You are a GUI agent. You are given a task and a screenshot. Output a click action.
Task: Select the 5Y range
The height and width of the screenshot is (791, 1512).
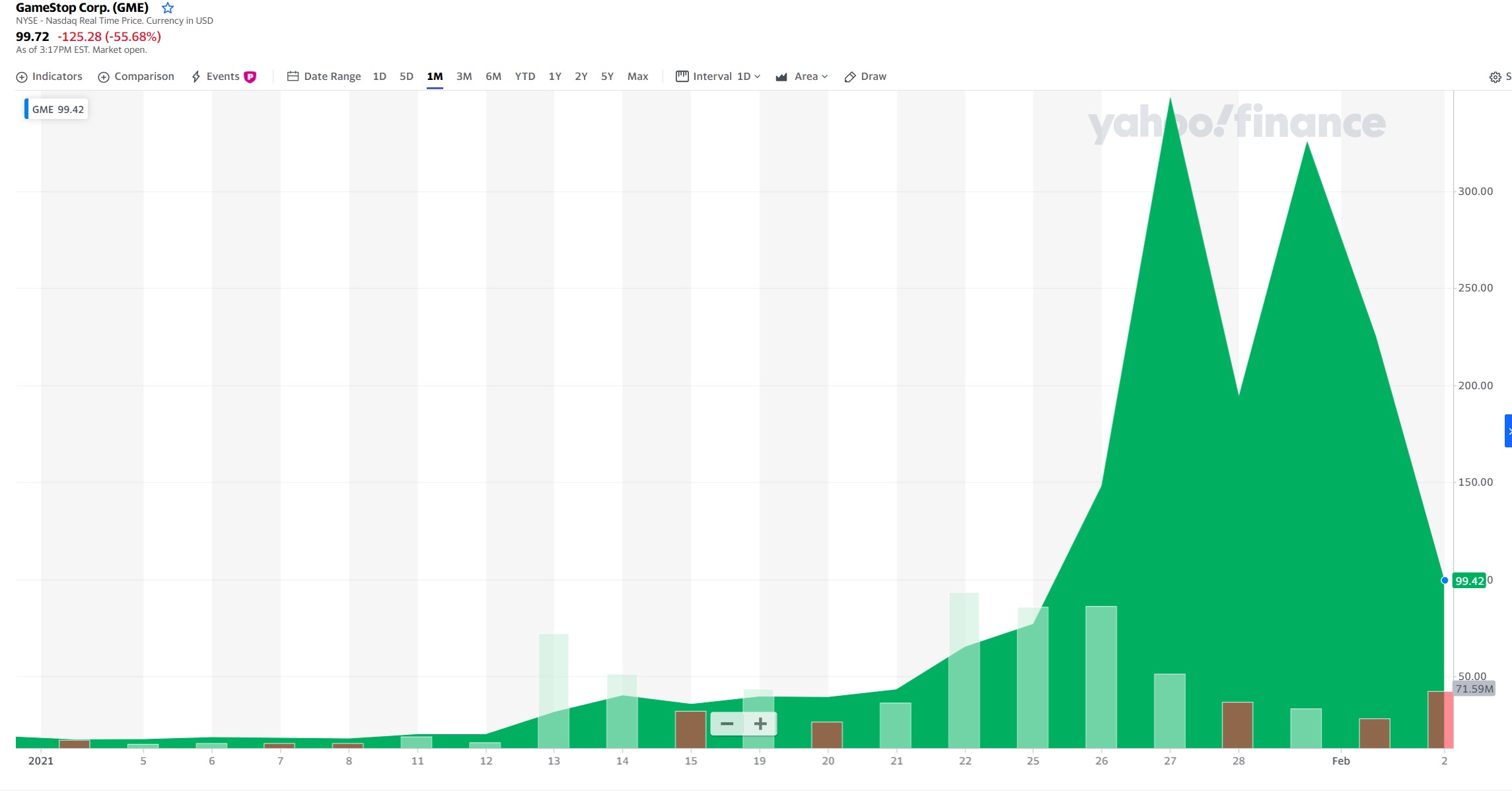point(608,77)
